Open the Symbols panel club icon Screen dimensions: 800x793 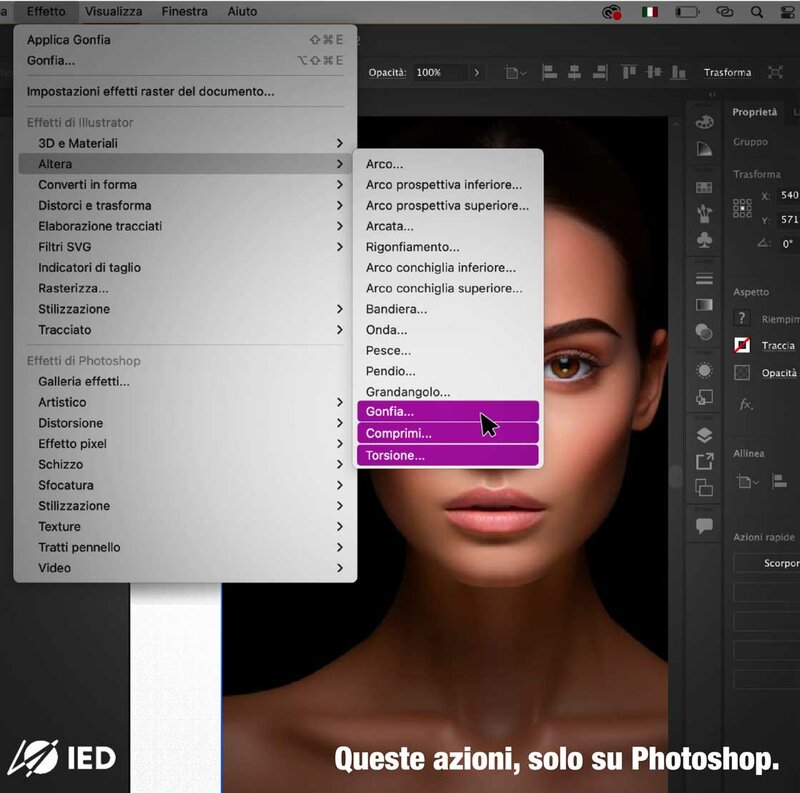click(x=704, y=240)
